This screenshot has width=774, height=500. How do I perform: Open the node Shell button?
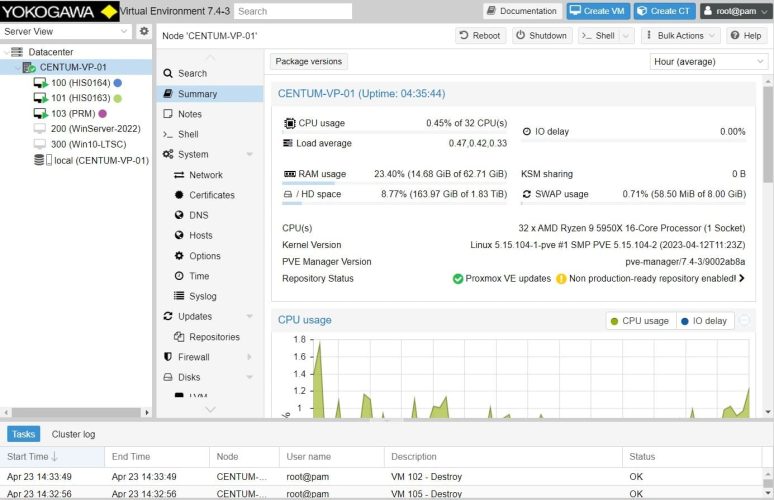598,36
